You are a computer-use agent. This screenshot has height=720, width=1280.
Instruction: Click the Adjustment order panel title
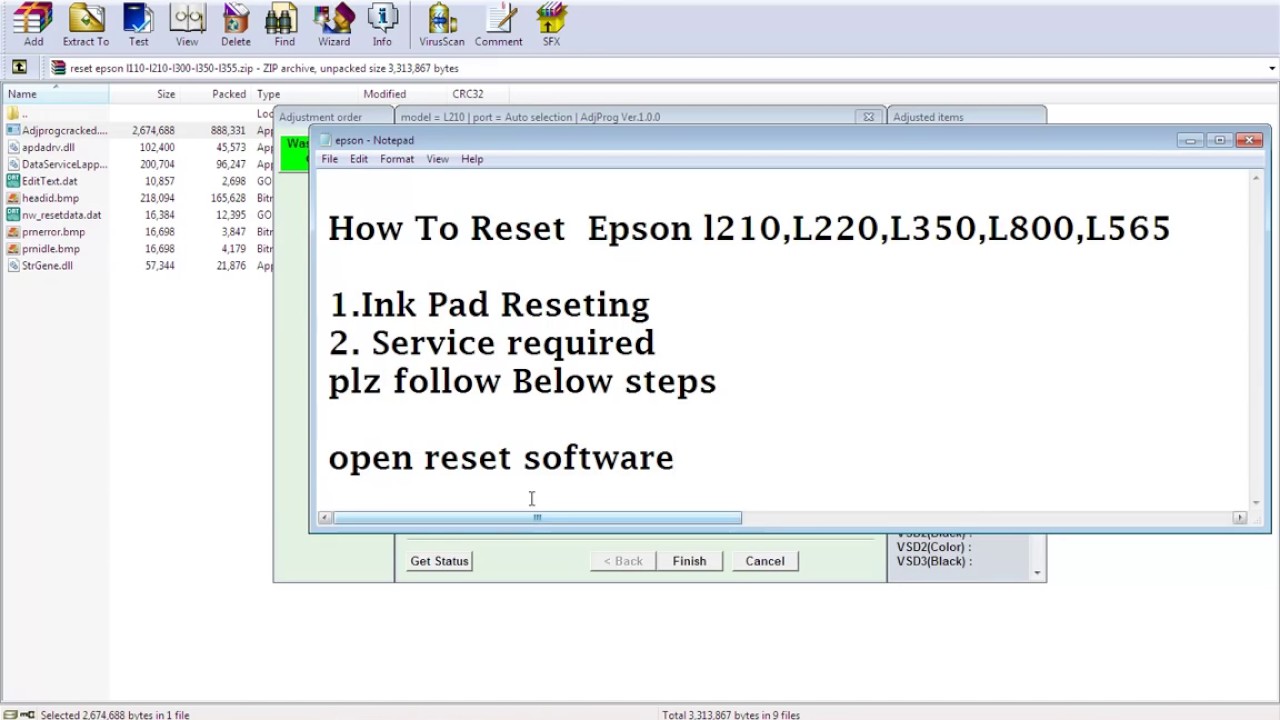(x=320, y=117)
